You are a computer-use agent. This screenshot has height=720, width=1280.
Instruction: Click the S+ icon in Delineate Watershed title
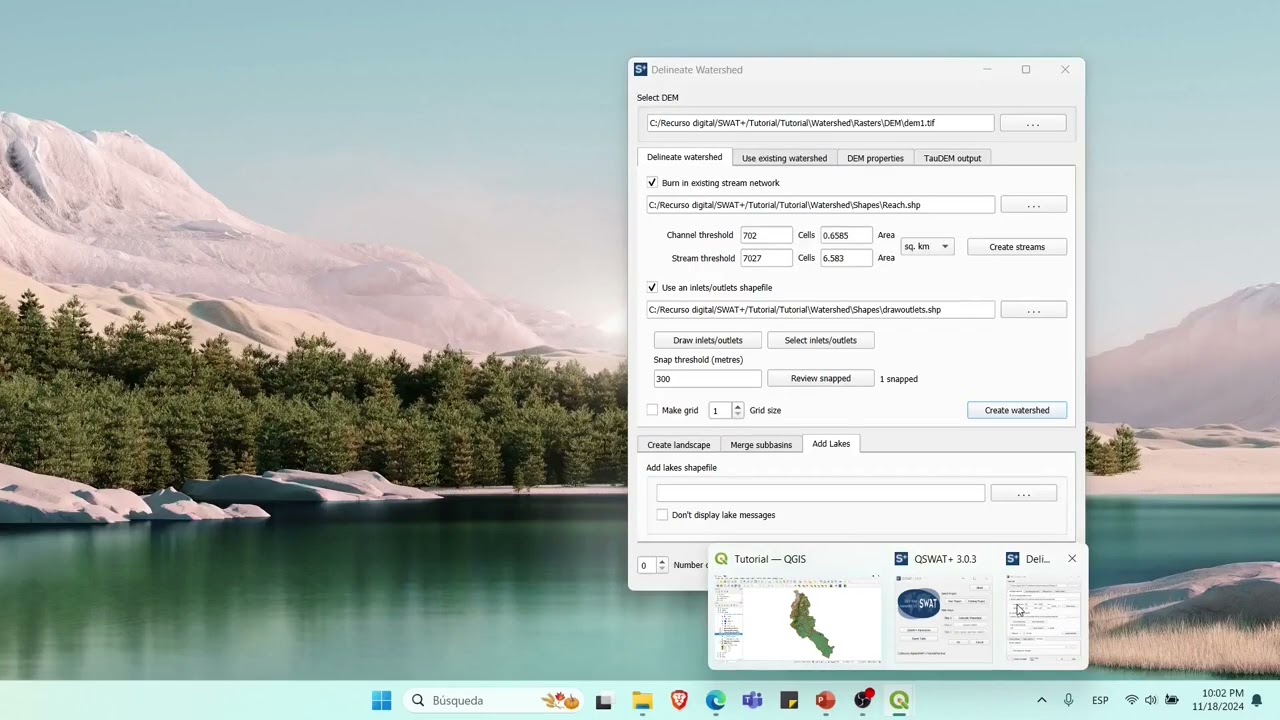click(640, 69)
